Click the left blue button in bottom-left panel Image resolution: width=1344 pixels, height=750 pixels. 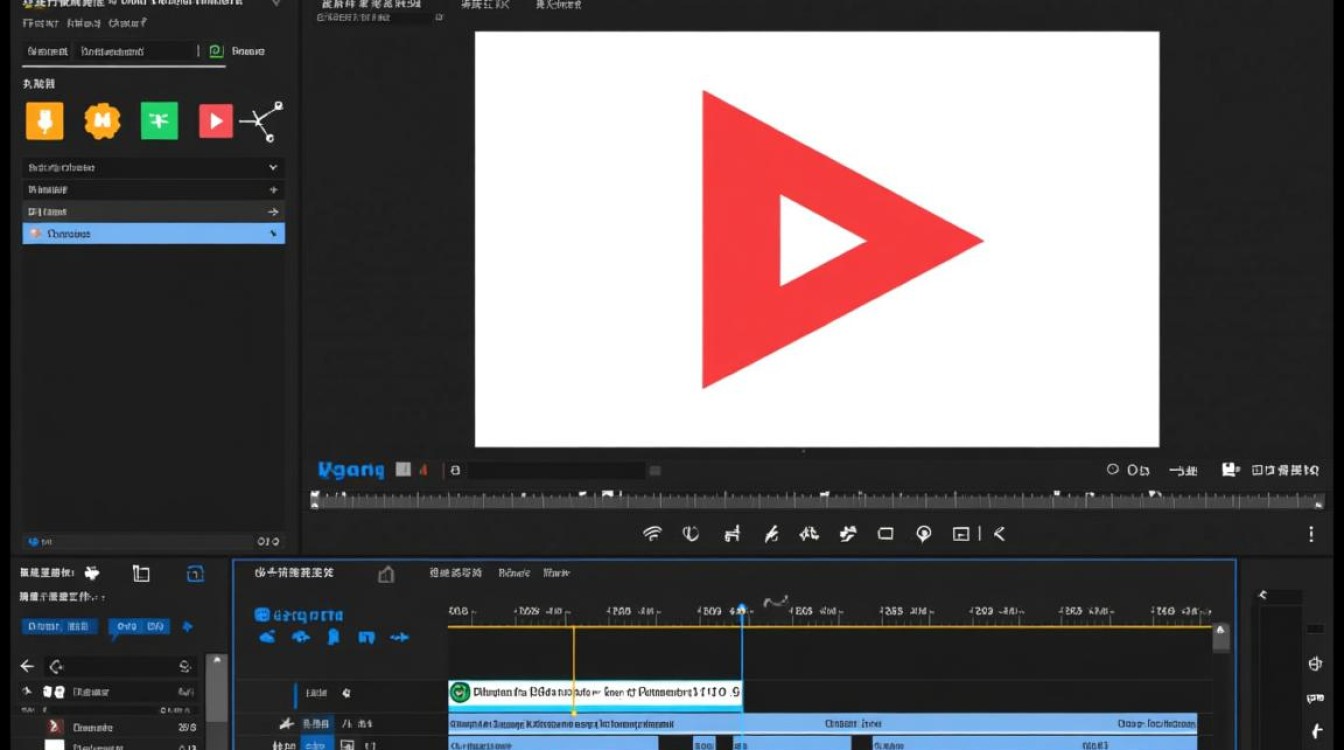pos(59,627)
